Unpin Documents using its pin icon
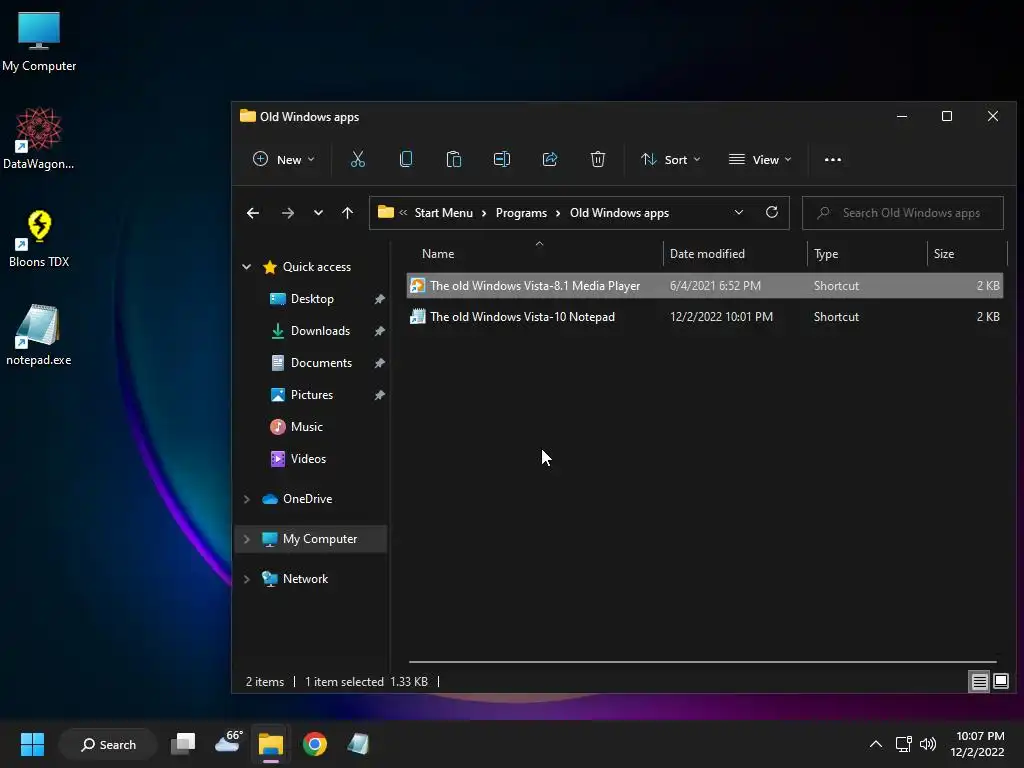Viewport: 1024px width, 768px height. click(379, 363)
